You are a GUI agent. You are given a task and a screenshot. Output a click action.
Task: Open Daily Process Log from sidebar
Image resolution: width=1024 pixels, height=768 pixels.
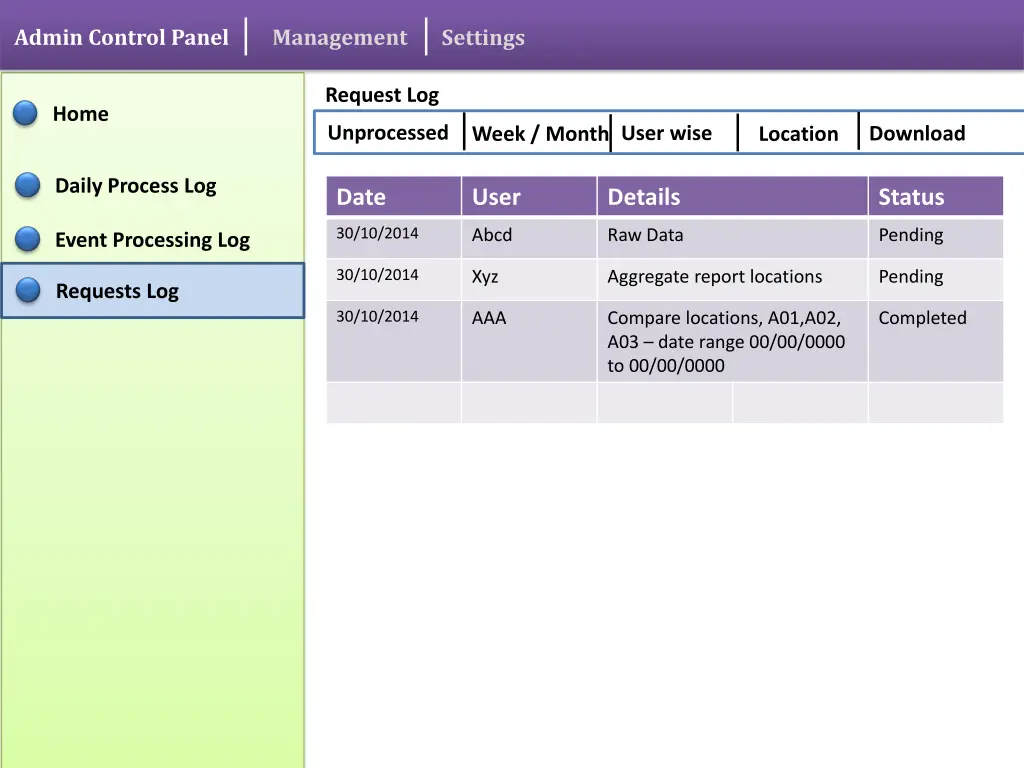pyautogui.click(x=135, y=186)
